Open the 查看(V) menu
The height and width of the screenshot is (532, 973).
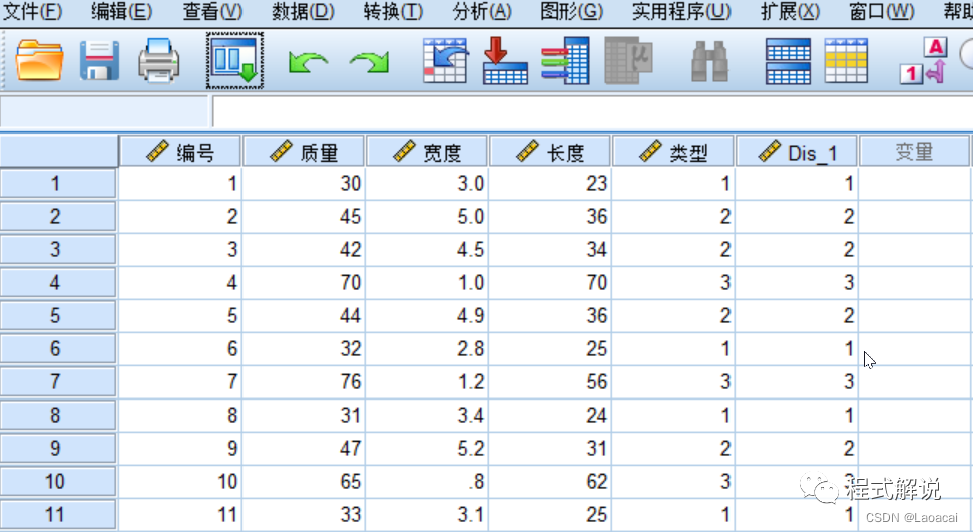pos(212,11)
